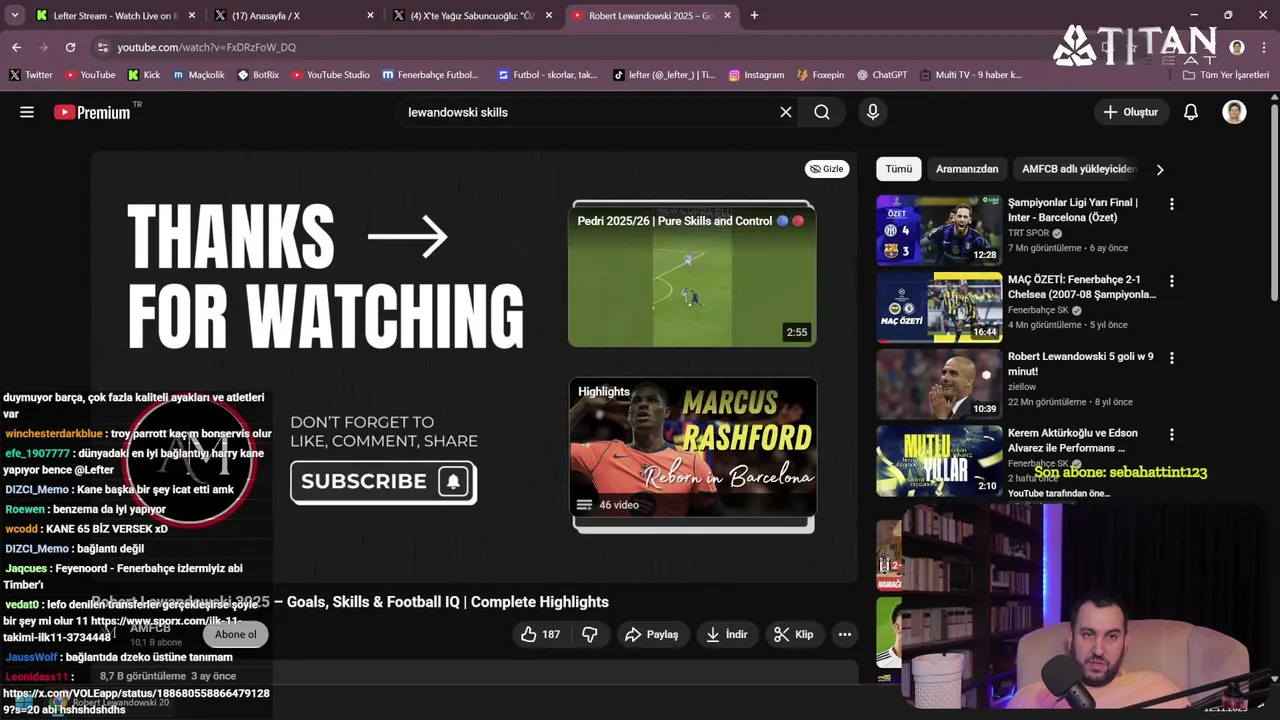1280x720 pixels.
Task: Open options for the Fenerbahçe 2-1 Chelsea video
Action: click(x=1172, y=281)
